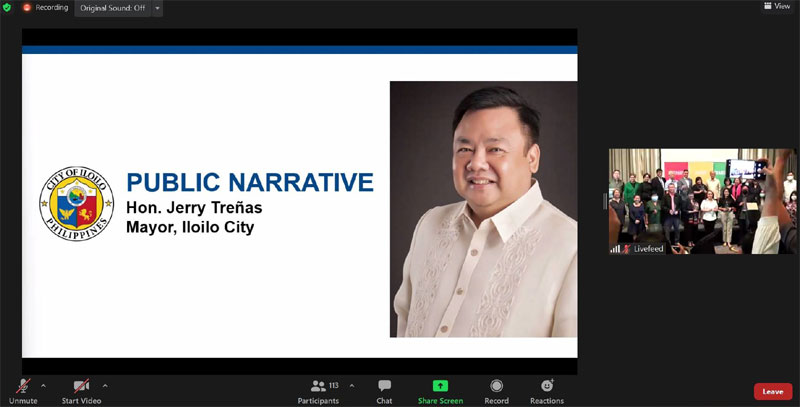Click the green encryption shield icon
Image resolution: width=800 pixels, height=407 pixels.
8,7
